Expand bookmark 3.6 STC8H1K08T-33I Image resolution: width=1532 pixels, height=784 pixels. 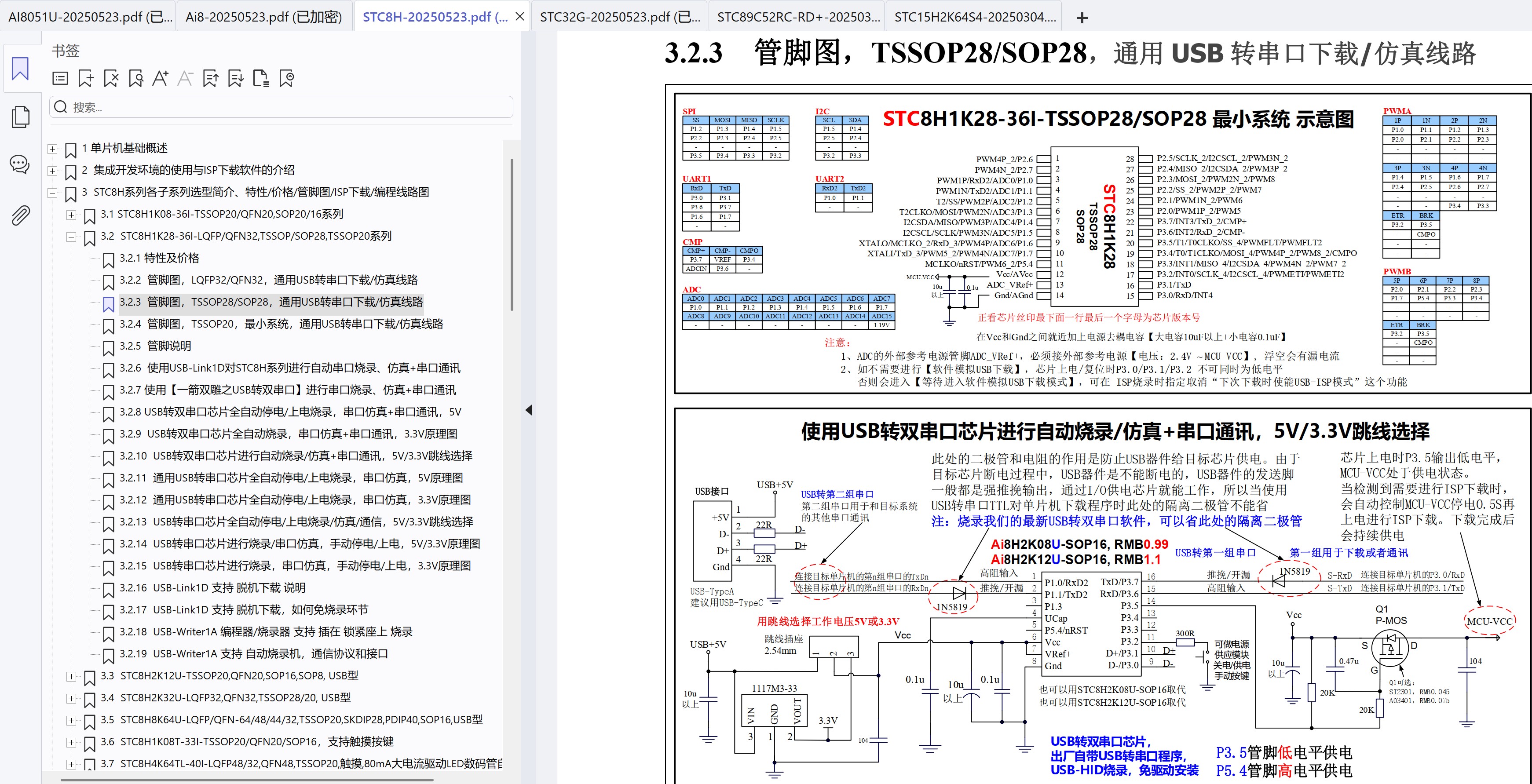71,742
